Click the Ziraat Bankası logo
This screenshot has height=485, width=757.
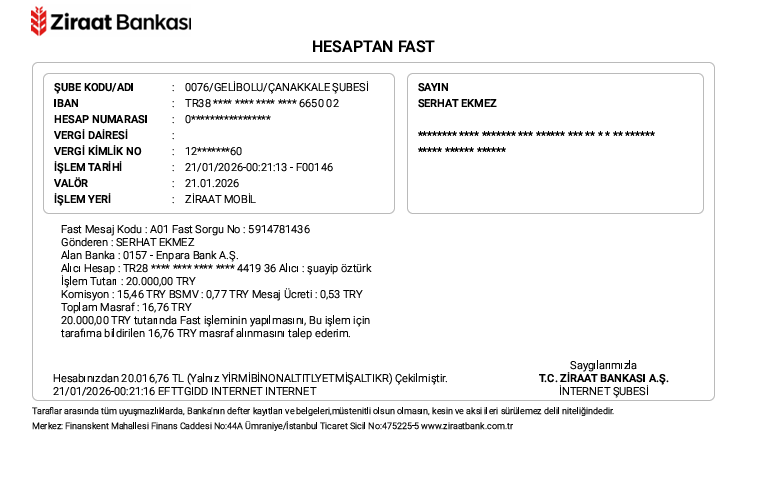click(x=111, y=21)
